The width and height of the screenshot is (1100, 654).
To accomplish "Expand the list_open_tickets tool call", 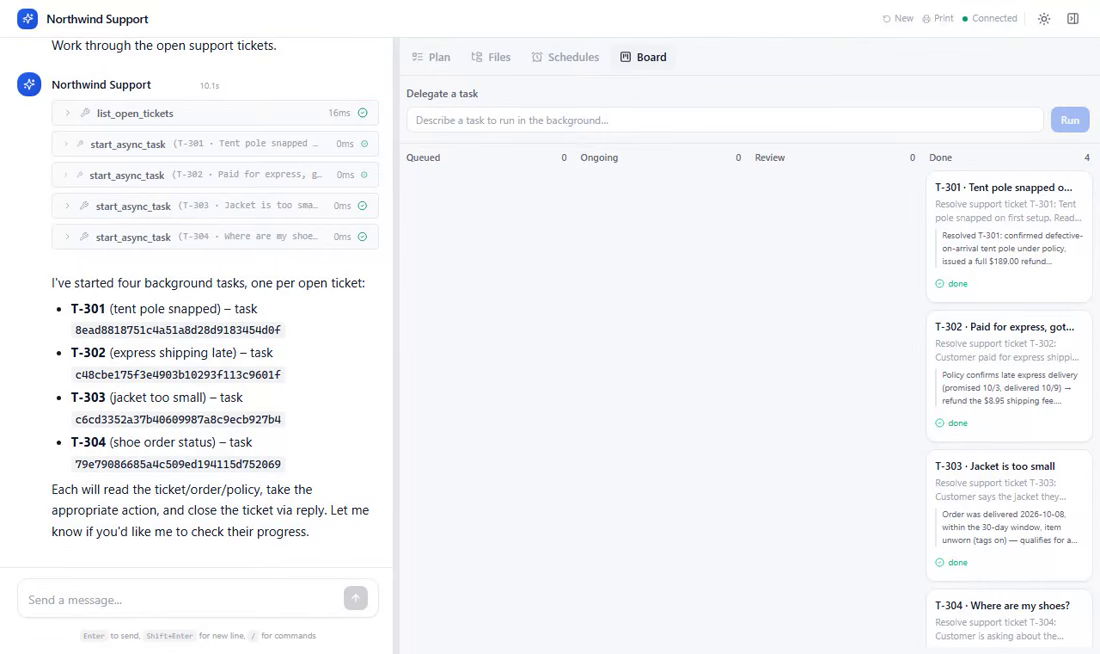I will [215, 113].
